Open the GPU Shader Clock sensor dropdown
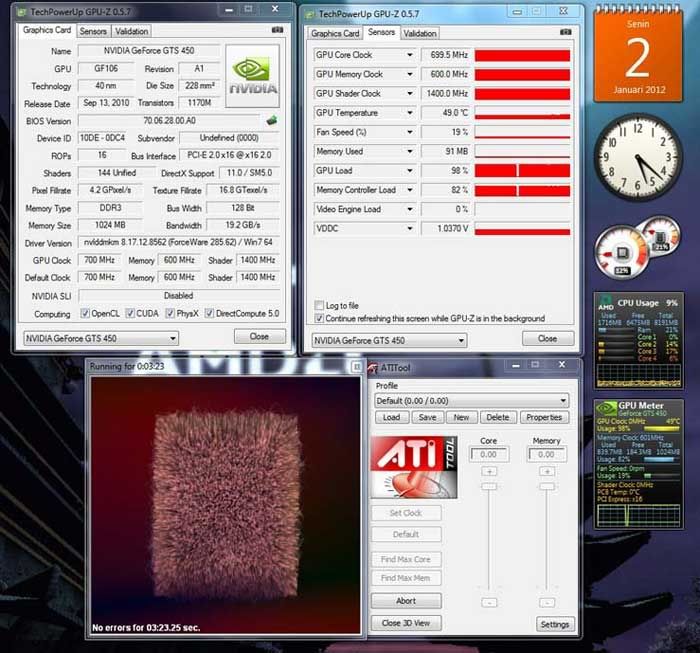Viewport: 700px width, 653px height. coord(409,93)
